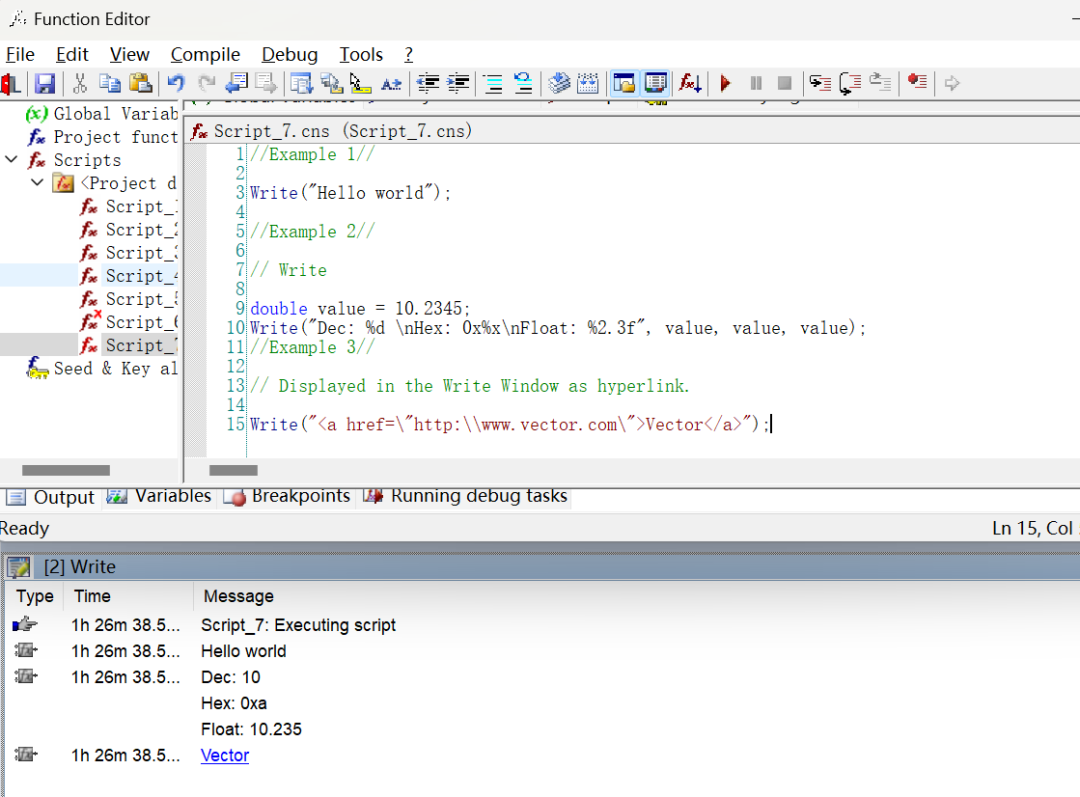
Task: Switch to the Breakpoints tab
Action: tap(289, 496)
